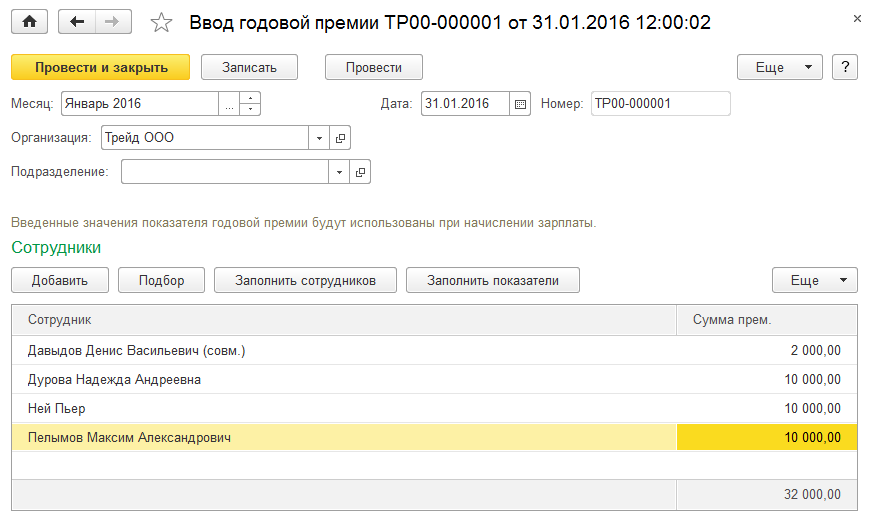Click the home icon button
This screenshot has height=513, width=872.
(x=29, y=22)
